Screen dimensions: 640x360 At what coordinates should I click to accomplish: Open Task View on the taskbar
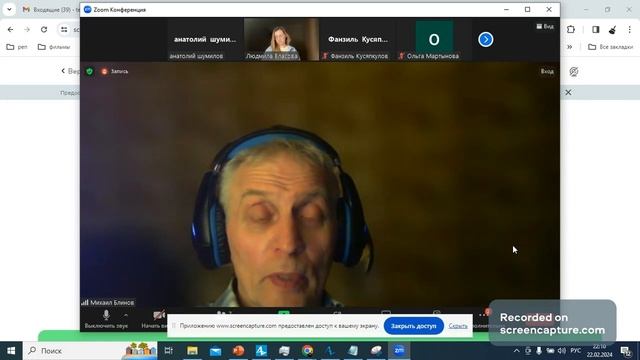(x=169, y=351)
